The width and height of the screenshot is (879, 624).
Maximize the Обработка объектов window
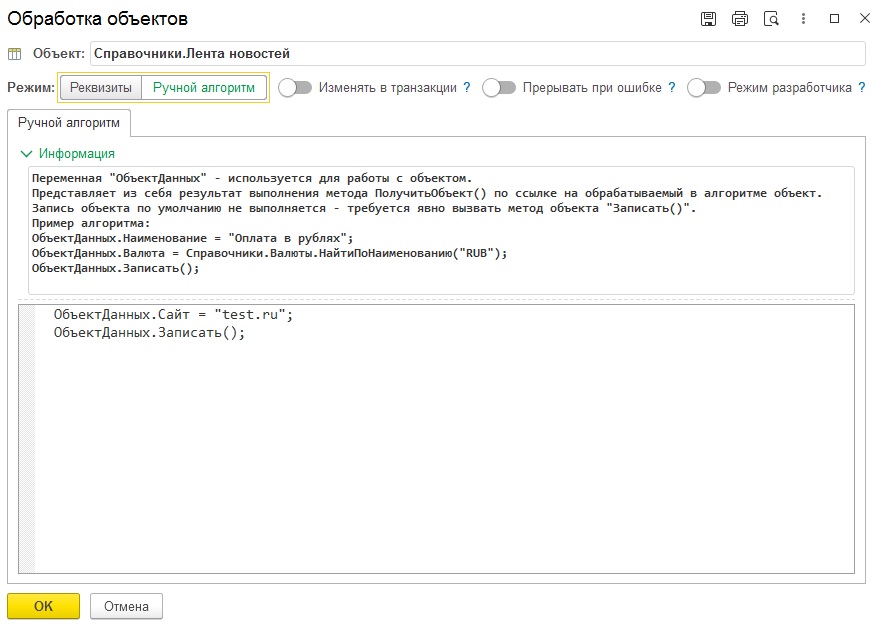(x=835, y=19)
